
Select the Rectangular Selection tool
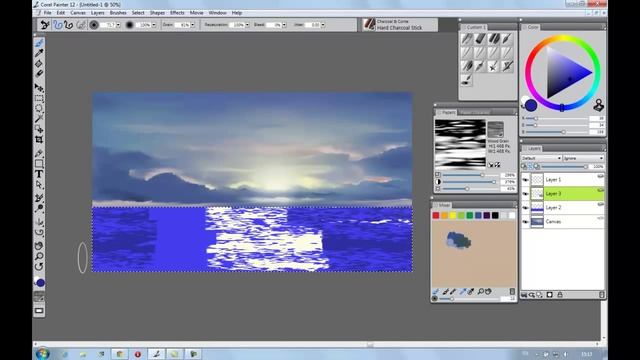tap(39, 98)
